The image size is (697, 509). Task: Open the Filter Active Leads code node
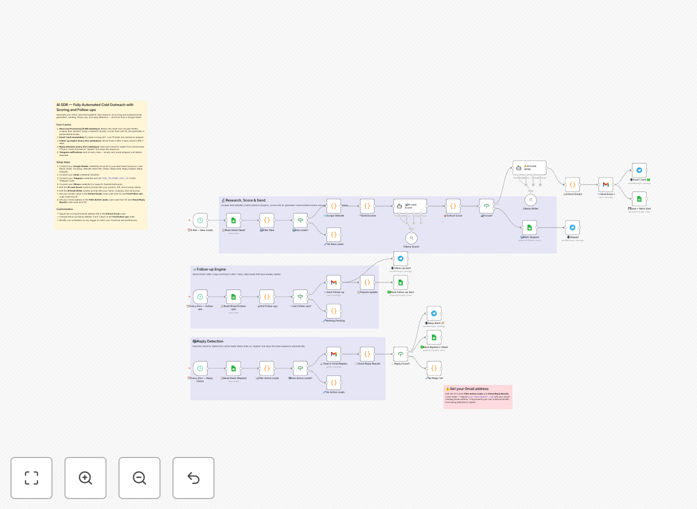(267, 368)
